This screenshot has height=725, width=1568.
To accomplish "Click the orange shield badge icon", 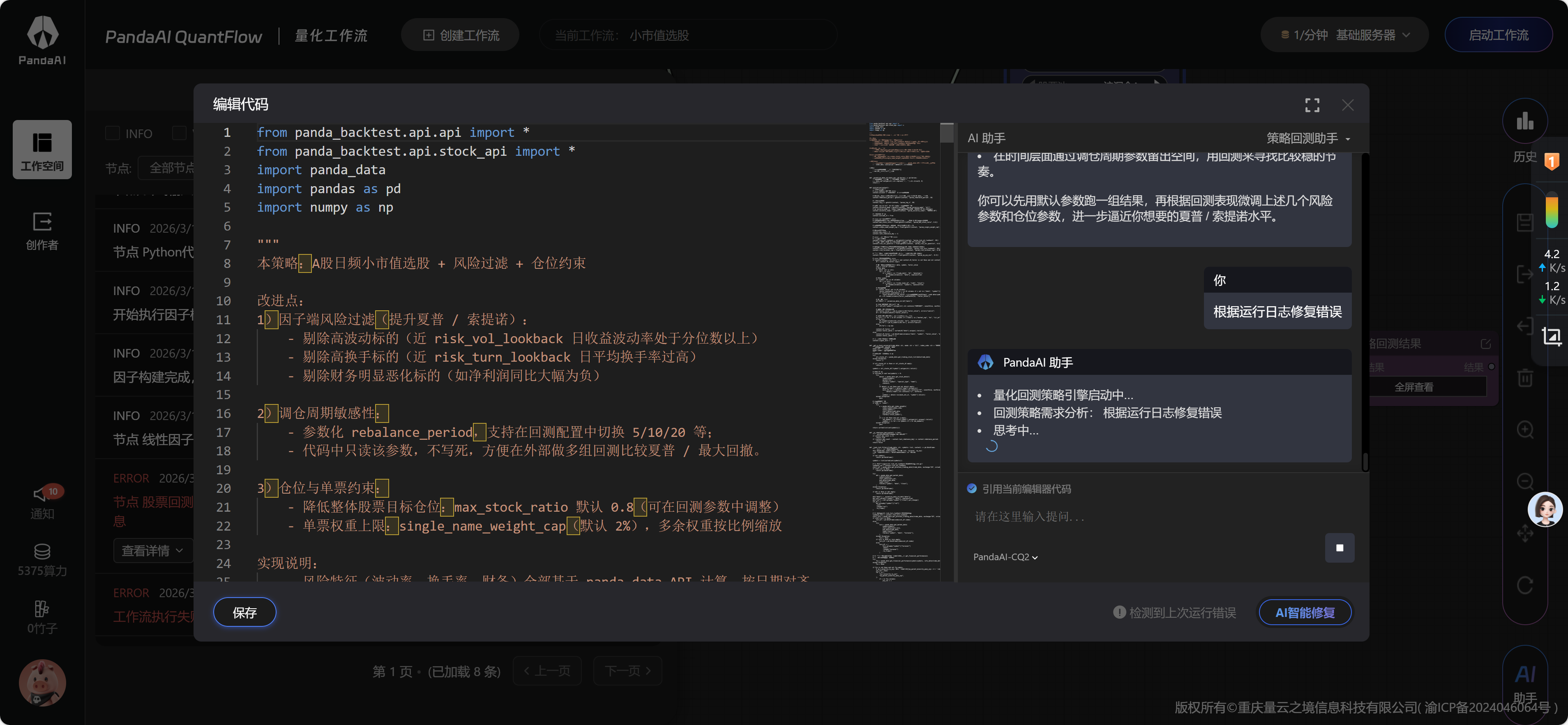I will pyautogui.click(x=1552, y=161).
